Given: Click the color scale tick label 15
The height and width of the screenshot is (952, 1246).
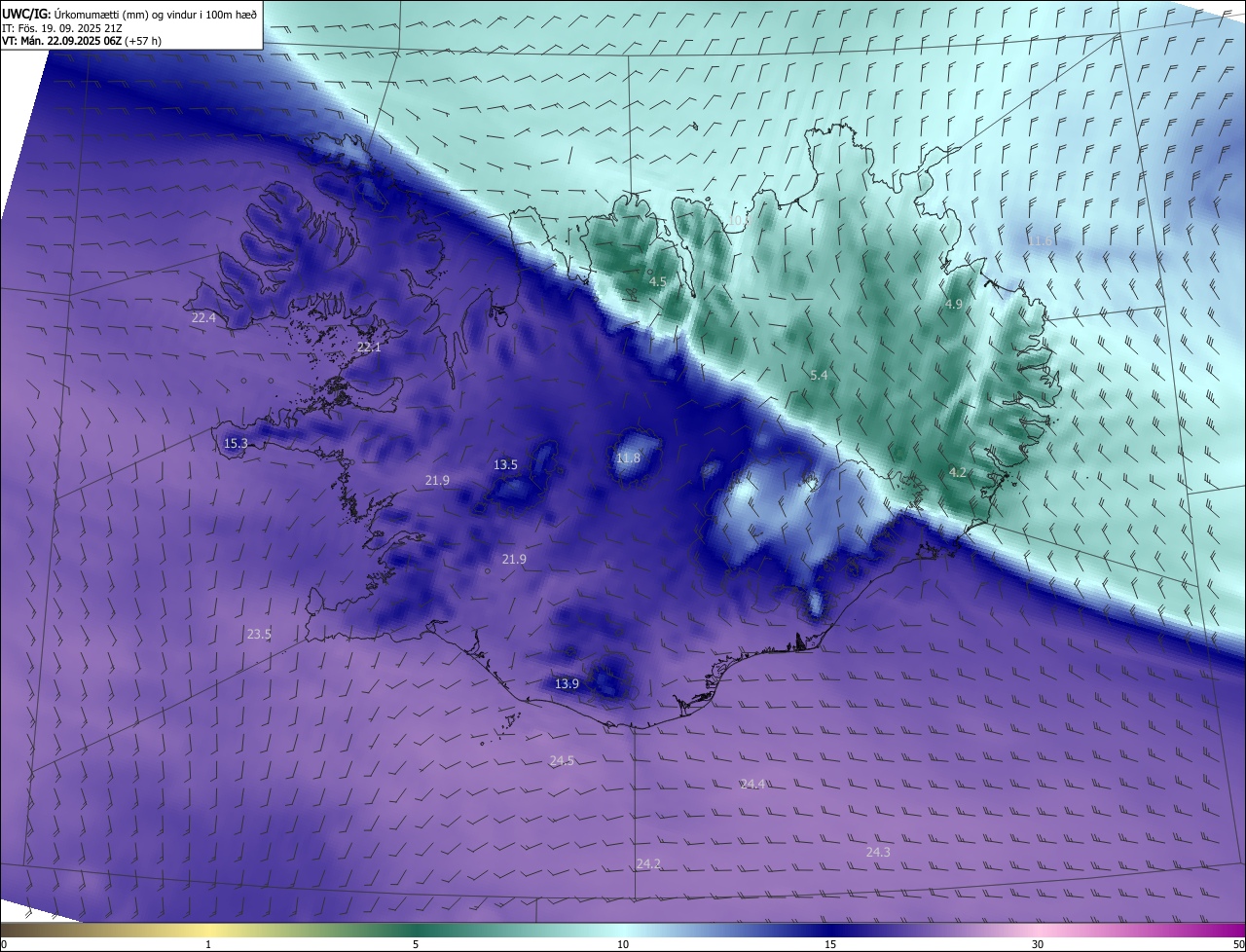Looking at the screenshot, I should pyautogui.click(x=830, y=944).
